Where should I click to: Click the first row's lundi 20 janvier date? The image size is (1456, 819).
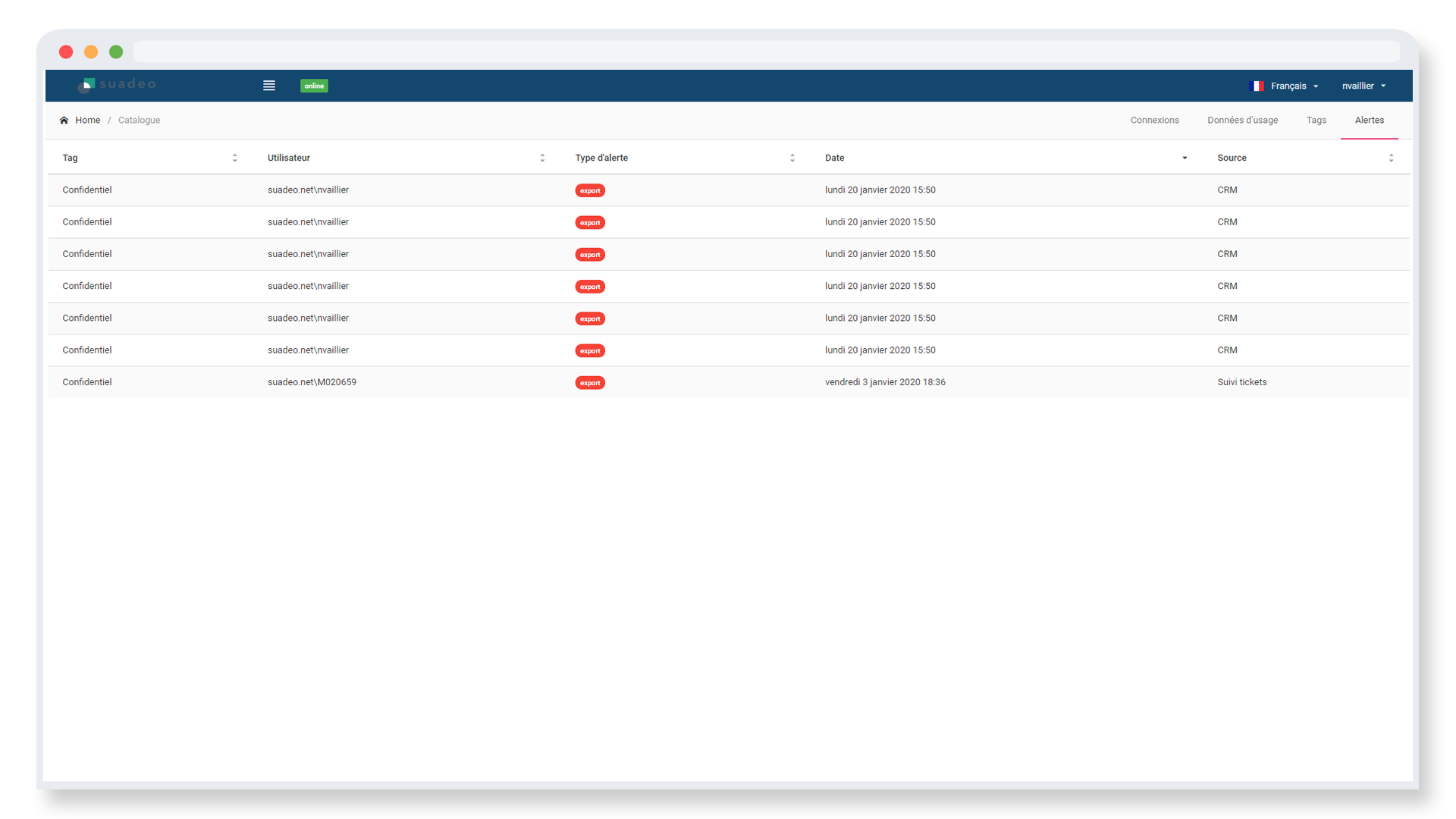(x=880, y=190)
